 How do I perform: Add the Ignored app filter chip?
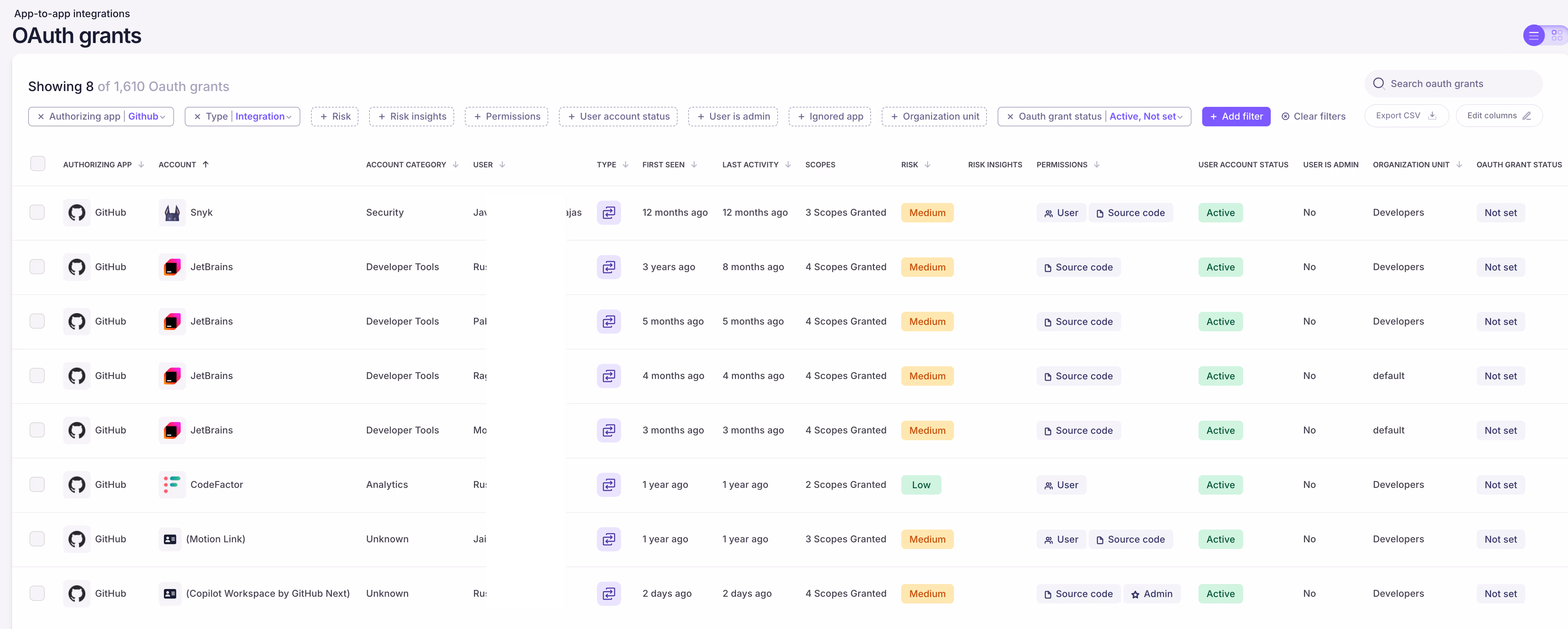[x=830, y=116]
